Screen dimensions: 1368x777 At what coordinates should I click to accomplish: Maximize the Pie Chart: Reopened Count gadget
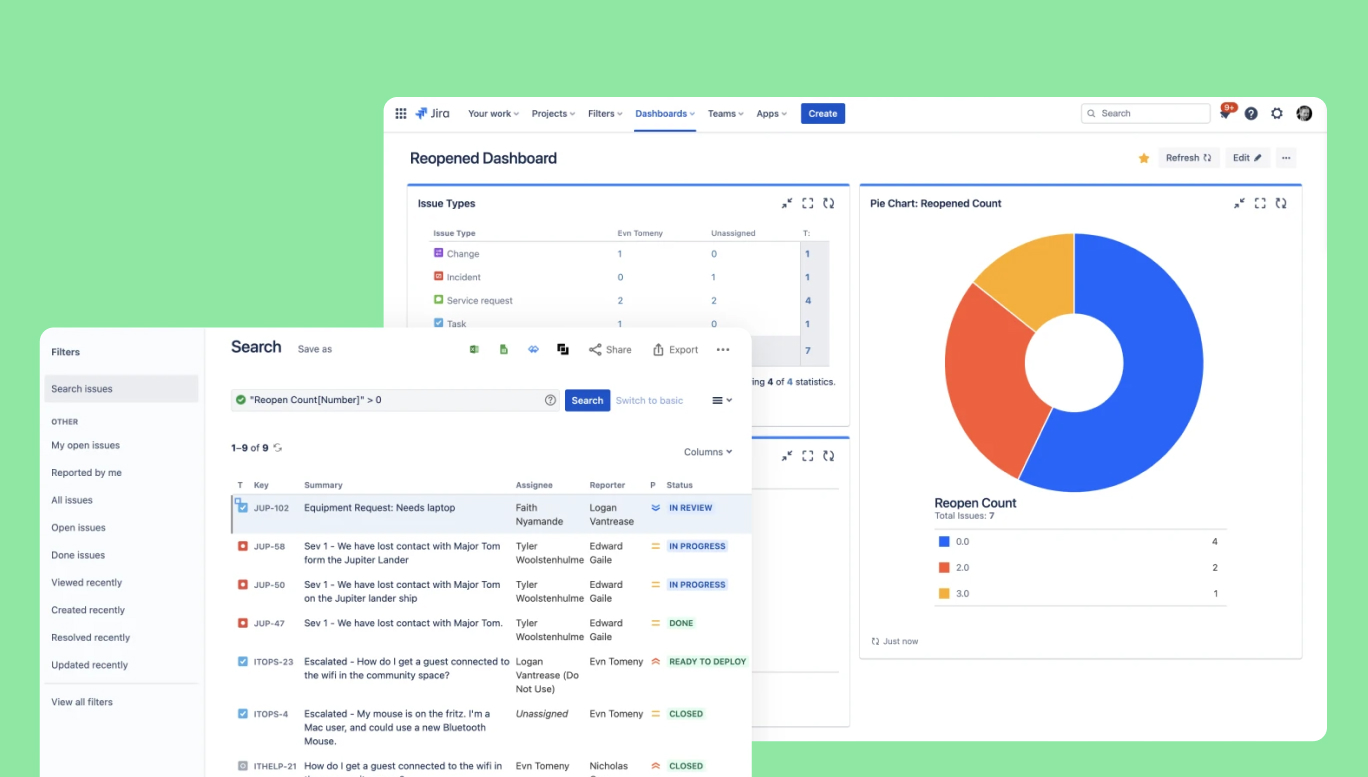click(1260, 203)
